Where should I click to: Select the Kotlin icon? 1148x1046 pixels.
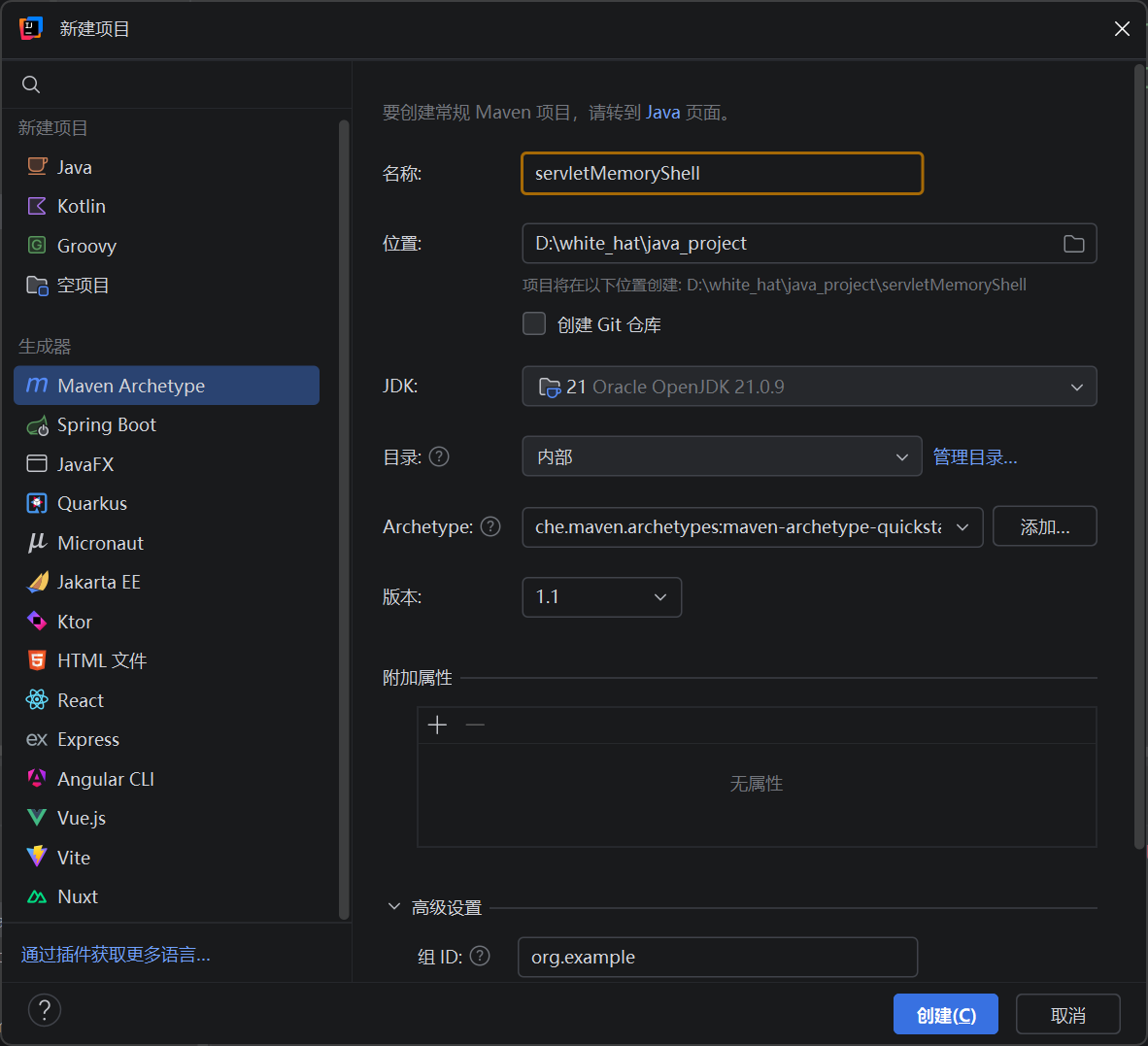coord(37,206)
